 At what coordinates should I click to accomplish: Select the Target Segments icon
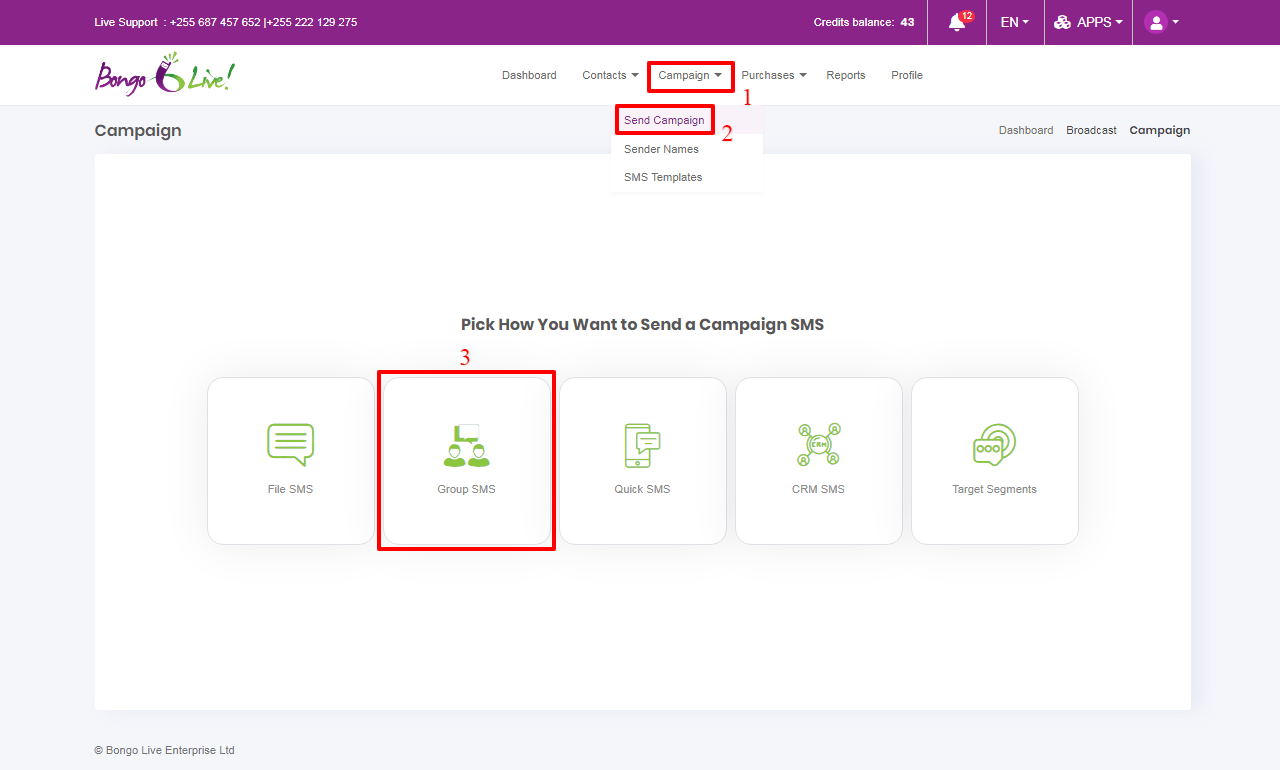point(994,445)
